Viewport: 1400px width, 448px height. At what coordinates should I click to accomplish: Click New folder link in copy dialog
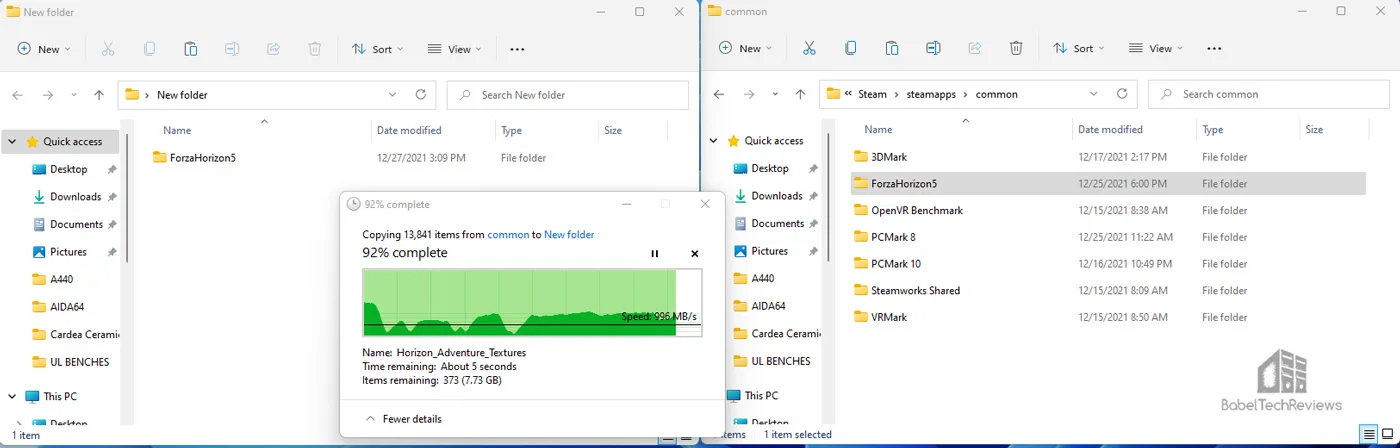[x=569, y=234]
